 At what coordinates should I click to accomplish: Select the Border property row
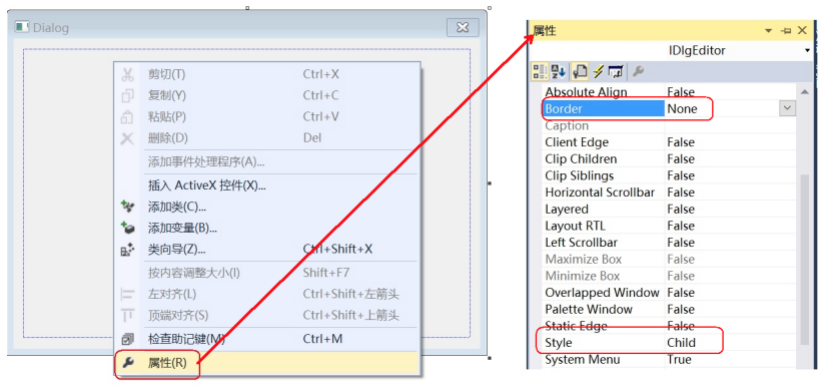(668, 109)
